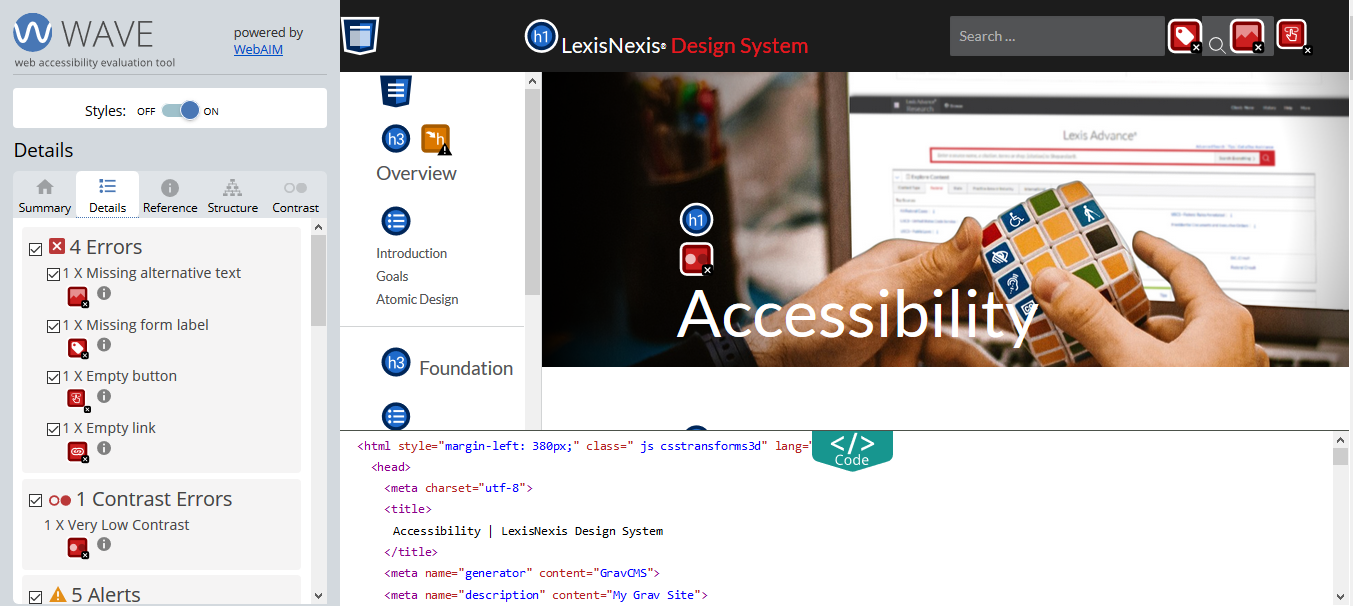Uncheck the Contrast Errors checkbox
1353x606 pixels.
click(36, 500)
